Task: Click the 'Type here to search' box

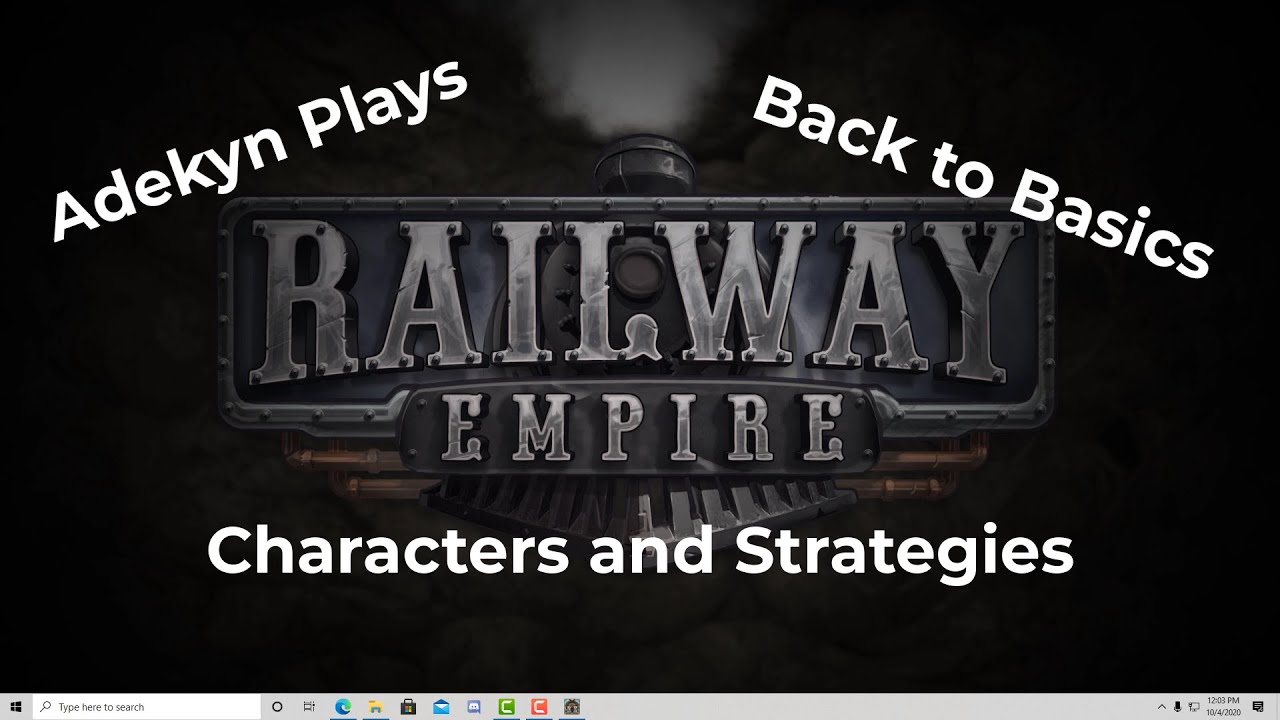Action: click(x=147, y=707)
